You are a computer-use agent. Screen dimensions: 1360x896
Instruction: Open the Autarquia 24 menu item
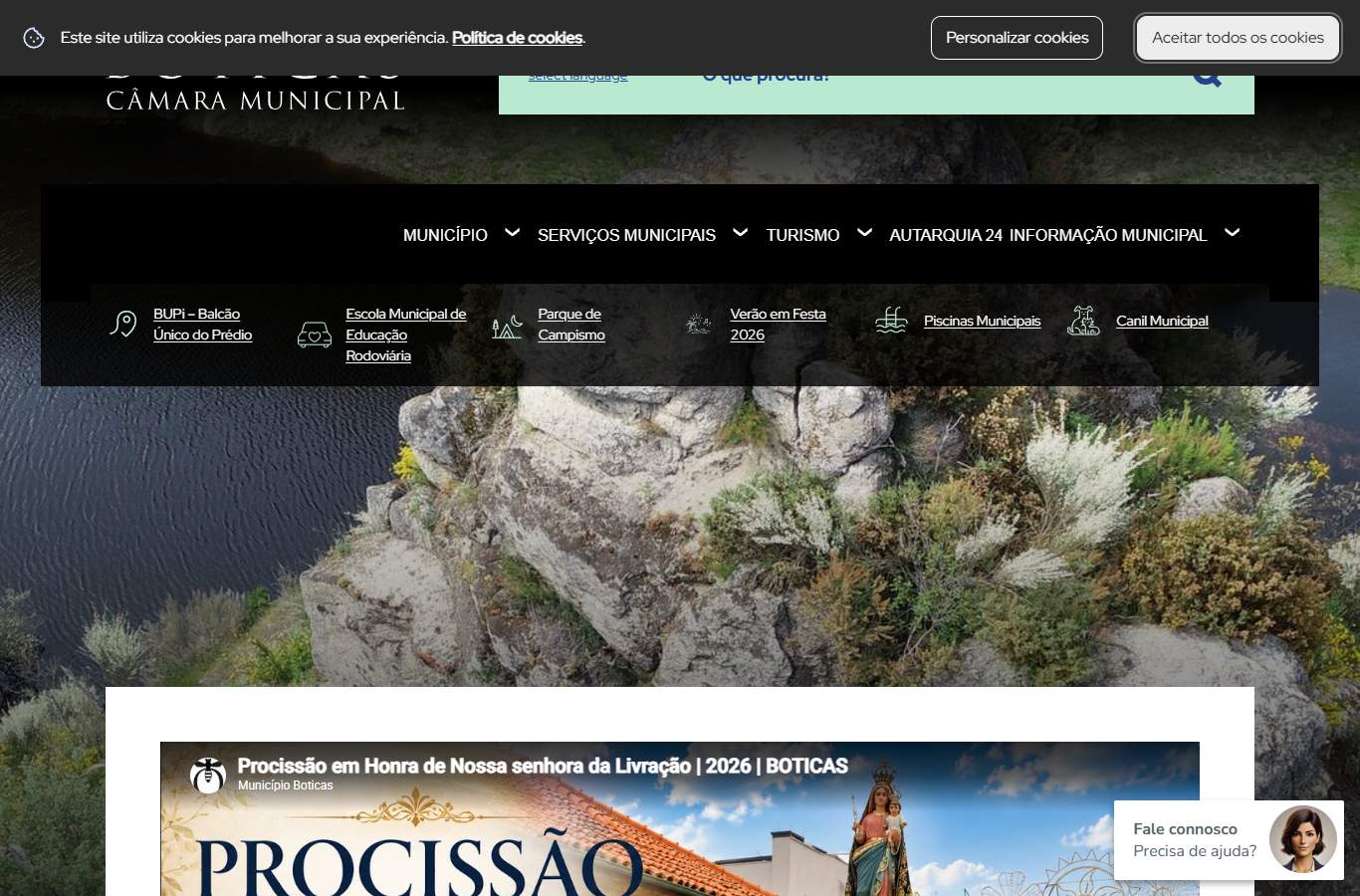[946, 235]
